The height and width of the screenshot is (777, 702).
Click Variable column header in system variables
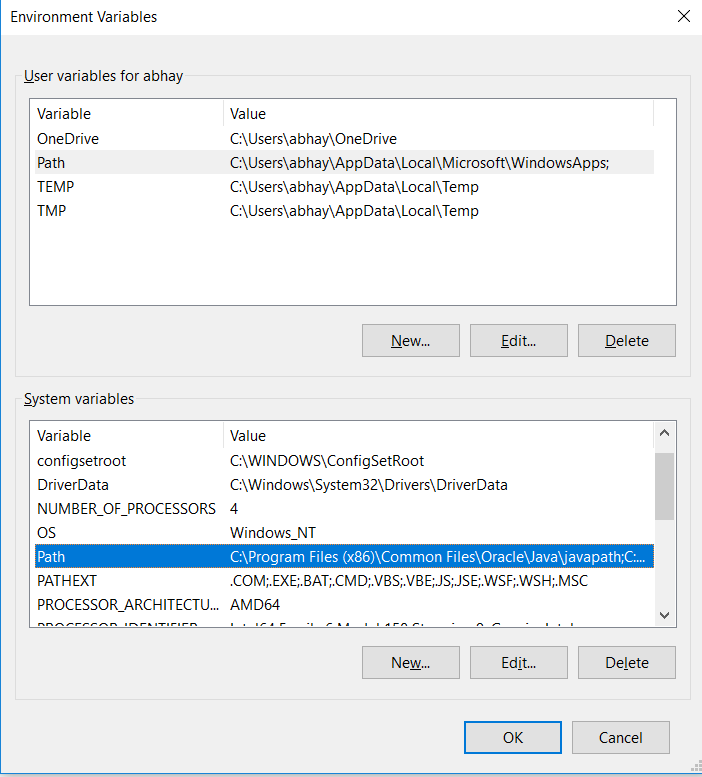pos(127,436)
